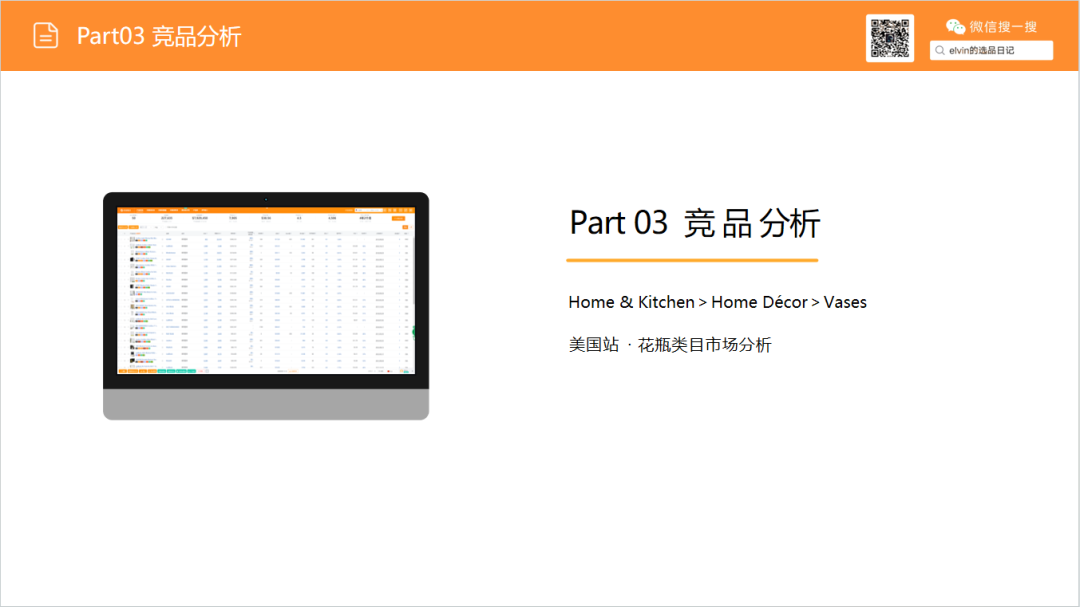
Task: Click the header title "Part03 竞品分析"
Action: point(159,37)
